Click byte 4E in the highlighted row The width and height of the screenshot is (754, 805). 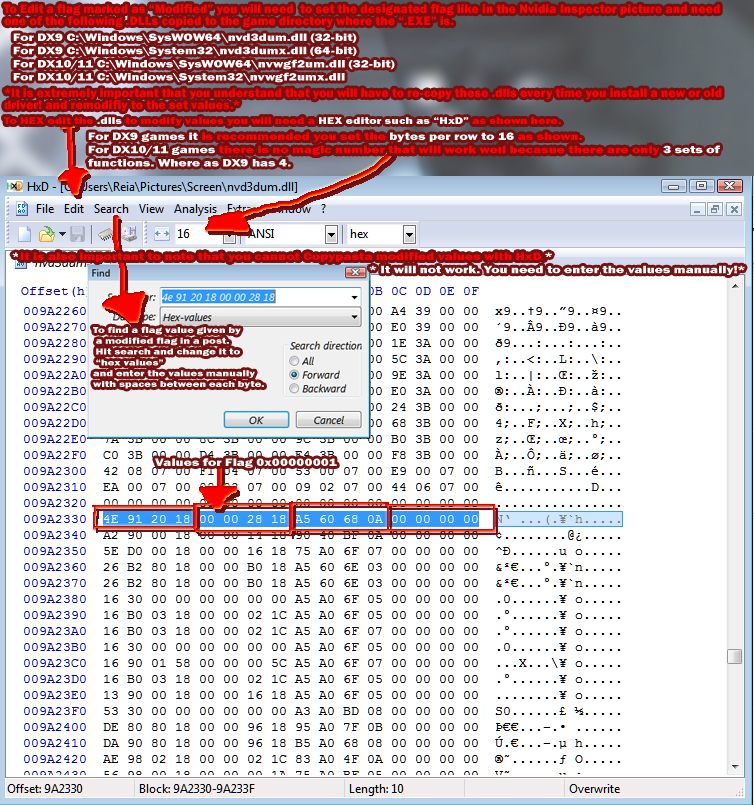pos(111,520)
